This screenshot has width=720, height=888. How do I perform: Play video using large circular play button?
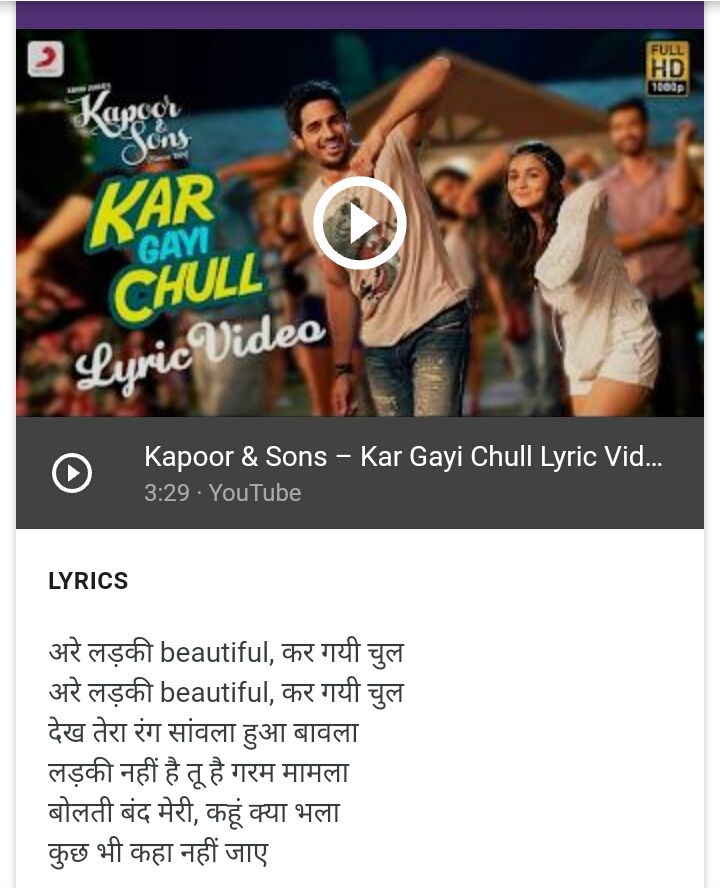360,223
